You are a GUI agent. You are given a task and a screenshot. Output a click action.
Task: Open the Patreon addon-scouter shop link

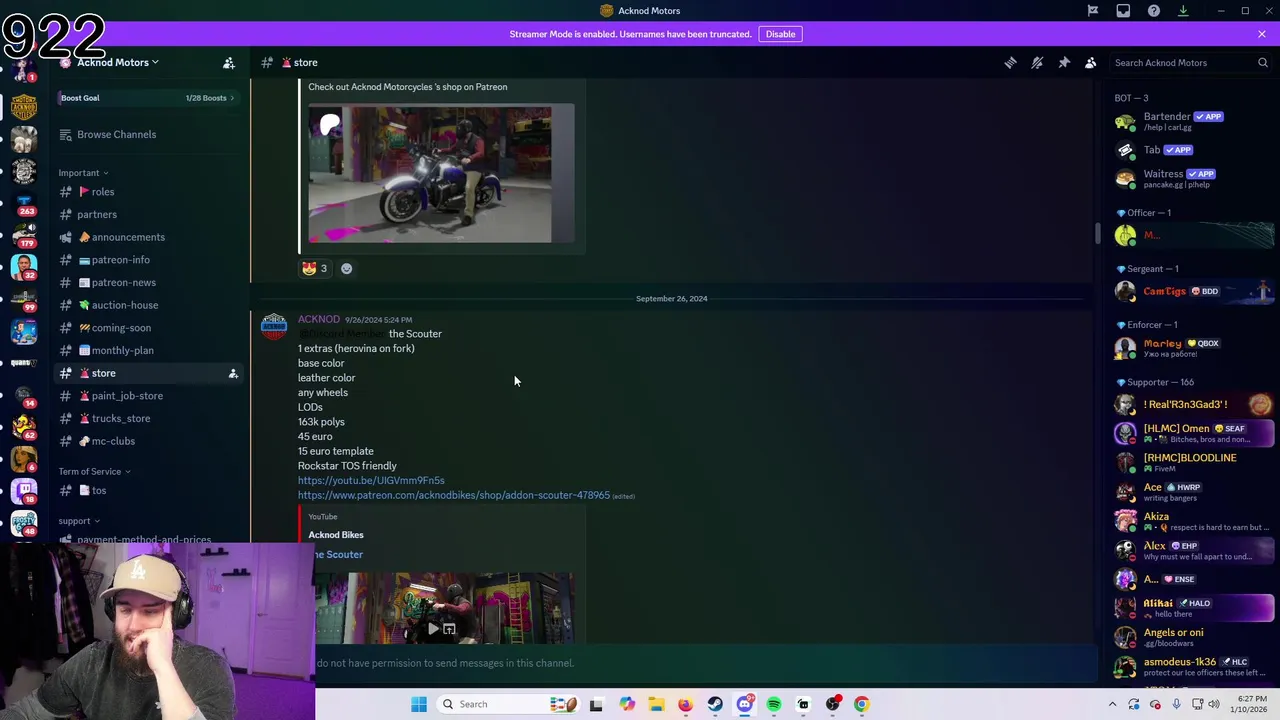[x=453, y=495]
